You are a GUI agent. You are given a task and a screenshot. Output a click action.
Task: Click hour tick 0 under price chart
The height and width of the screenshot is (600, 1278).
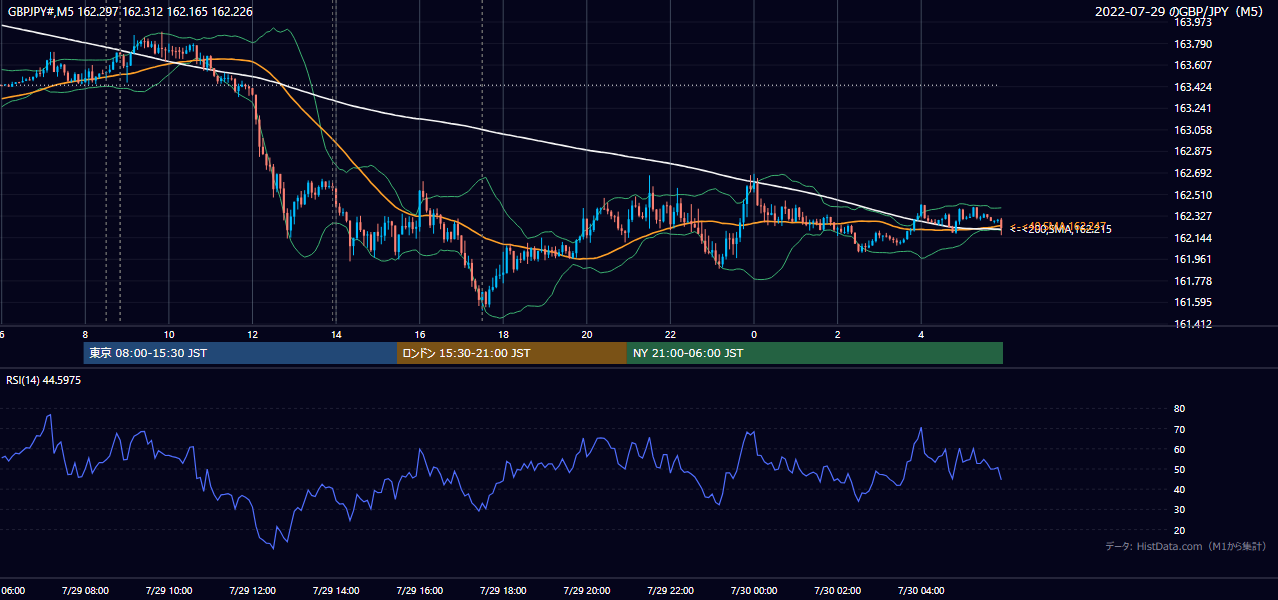point(754,335)
